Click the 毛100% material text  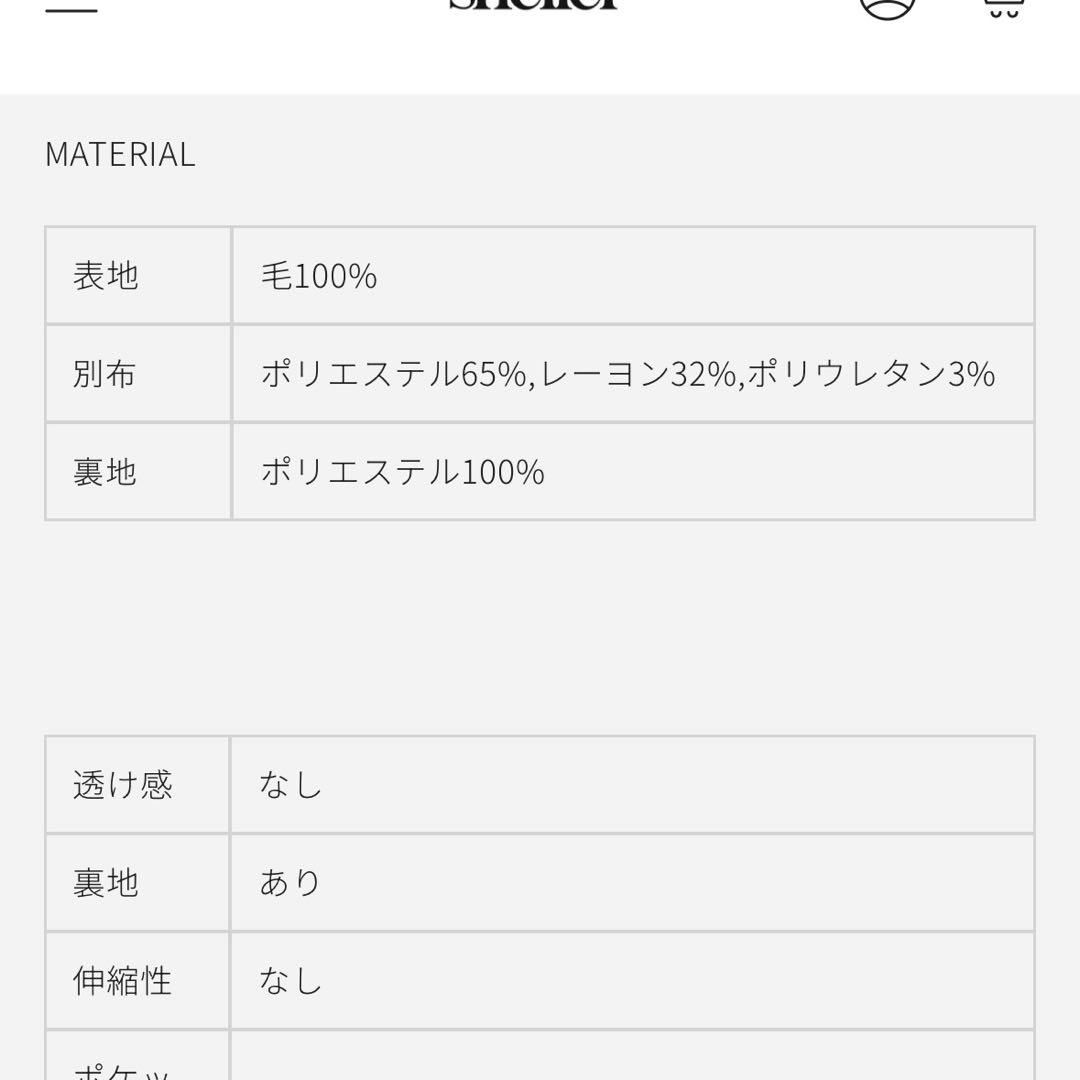(320, 276)
